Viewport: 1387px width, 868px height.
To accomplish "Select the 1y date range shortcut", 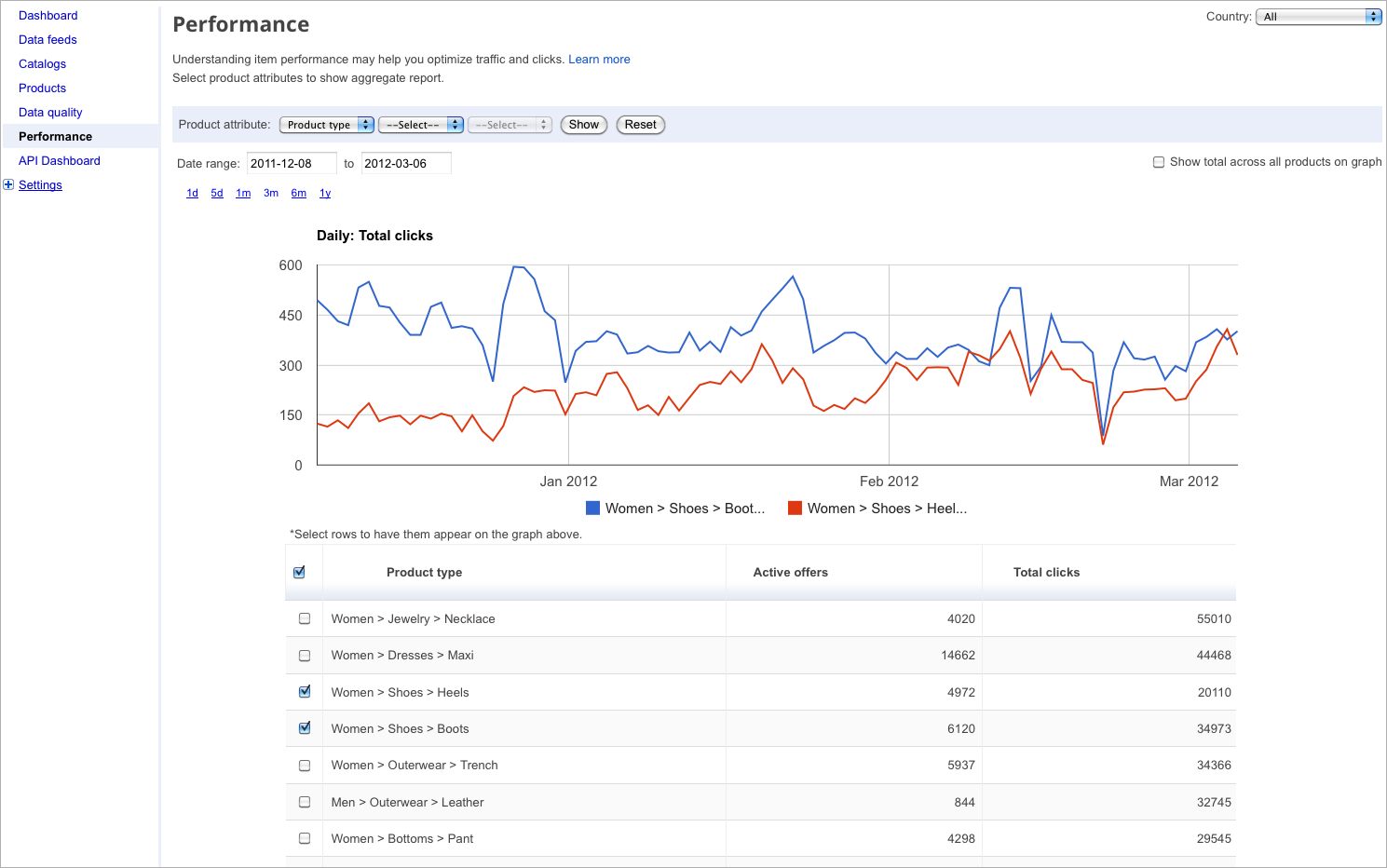I will pyautogui.click(x=325, y=194).
